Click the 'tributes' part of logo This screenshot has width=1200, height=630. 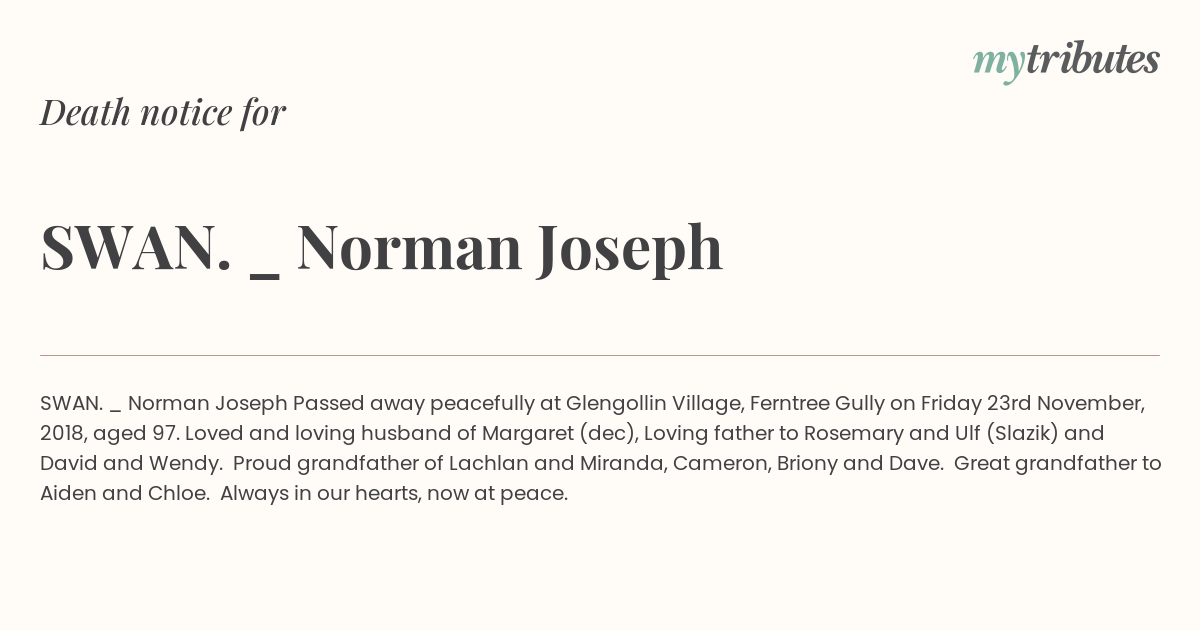1093,59
